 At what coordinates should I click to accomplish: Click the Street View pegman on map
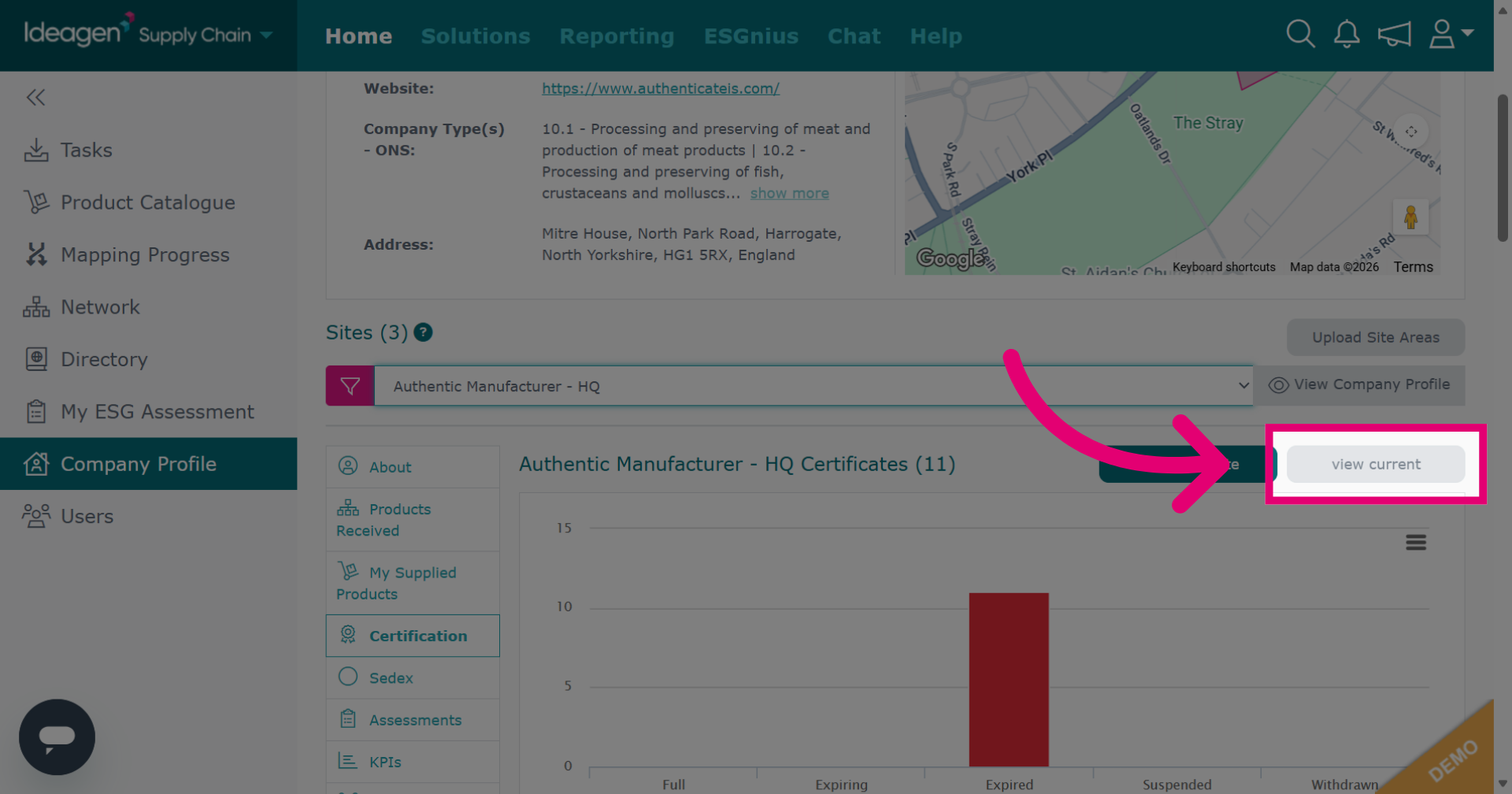click(x=1410, y=217)
